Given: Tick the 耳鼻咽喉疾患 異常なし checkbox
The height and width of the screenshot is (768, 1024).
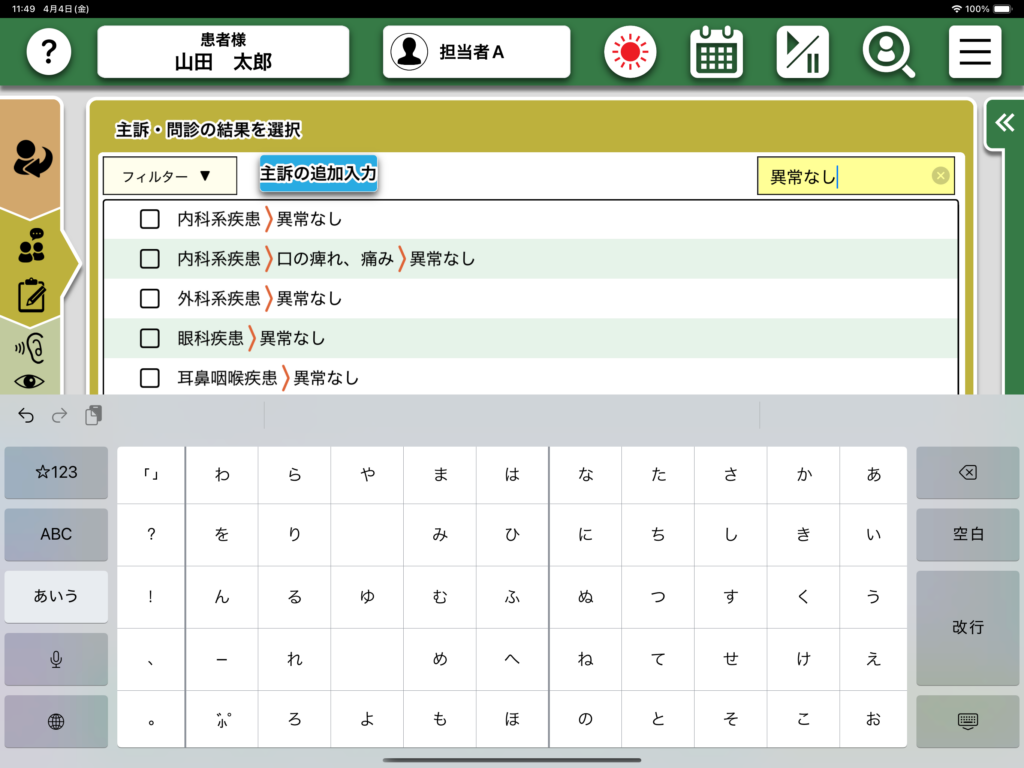Looking at the screenshot, I should point(150,378).
